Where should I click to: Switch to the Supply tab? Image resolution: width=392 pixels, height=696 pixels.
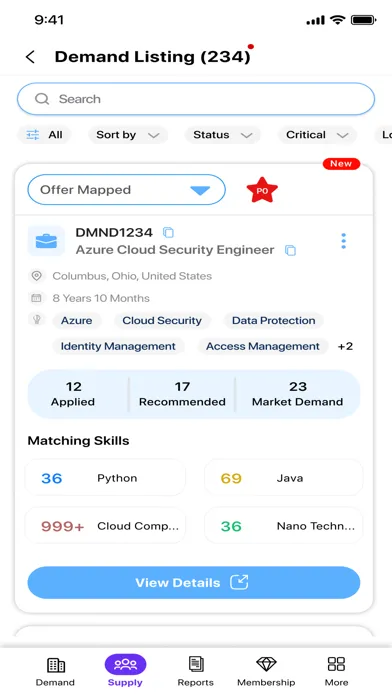pyautogui.click(x=125, y=671)
